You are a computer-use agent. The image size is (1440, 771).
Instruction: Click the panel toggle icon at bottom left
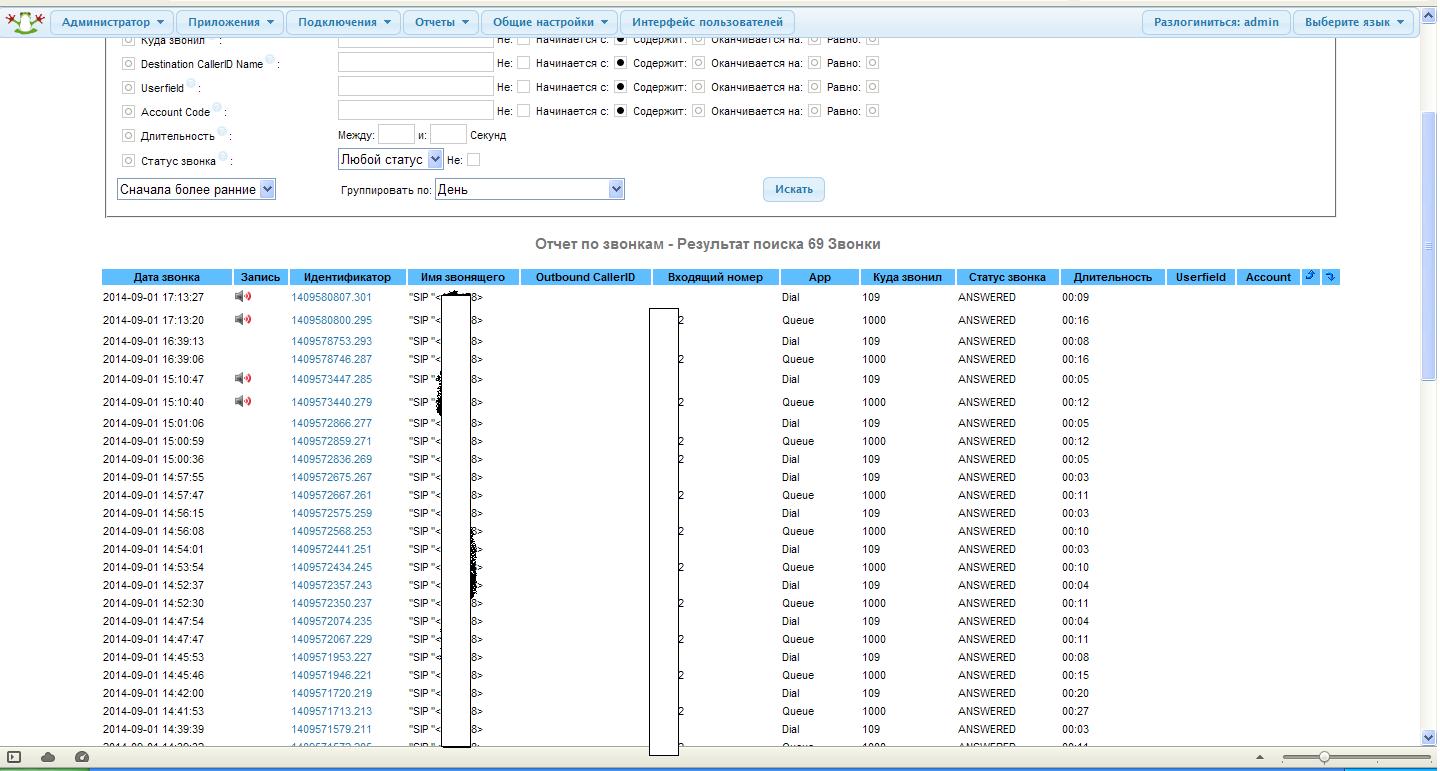click(14, 757)
